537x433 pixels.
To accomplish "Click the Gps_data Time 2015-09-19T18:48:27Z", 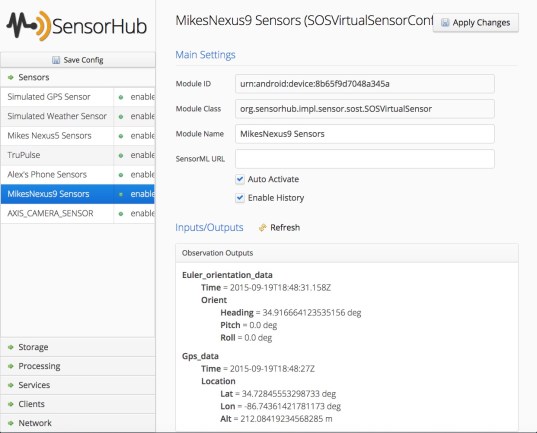I will [x=272, y=369].
